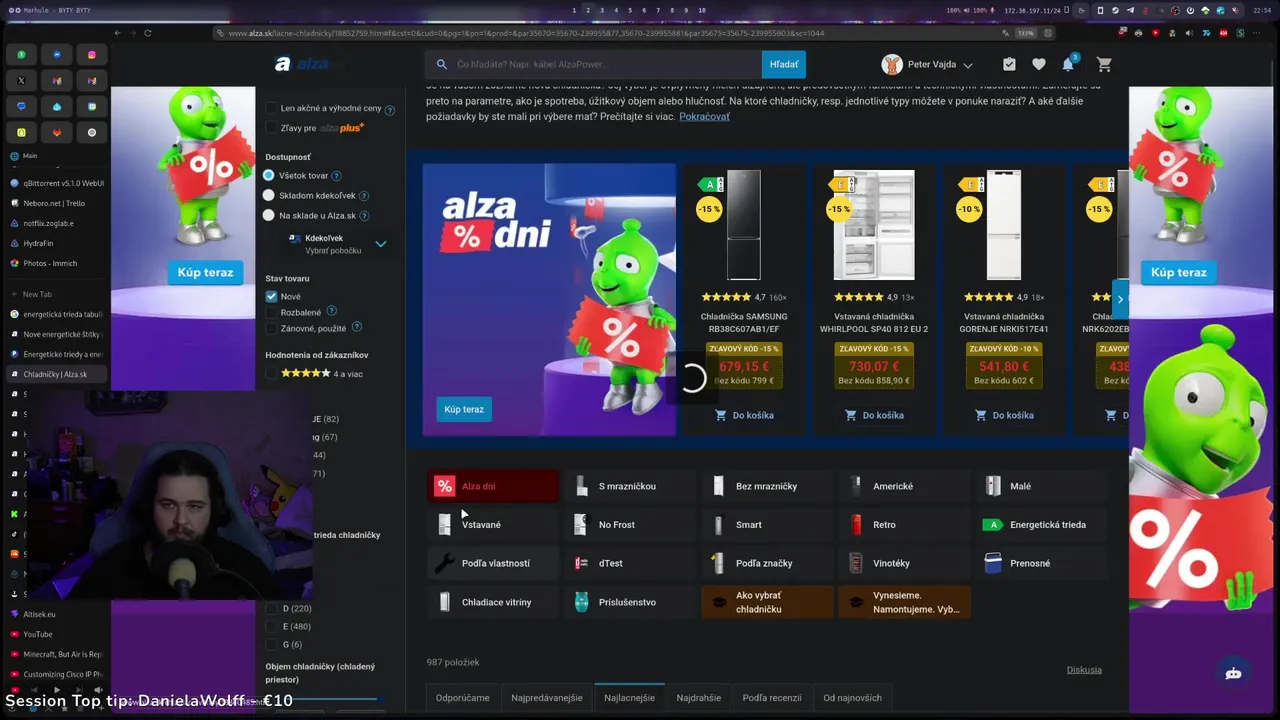
Task: Open New Tab in browser sidebar
Action: point(57,294)
